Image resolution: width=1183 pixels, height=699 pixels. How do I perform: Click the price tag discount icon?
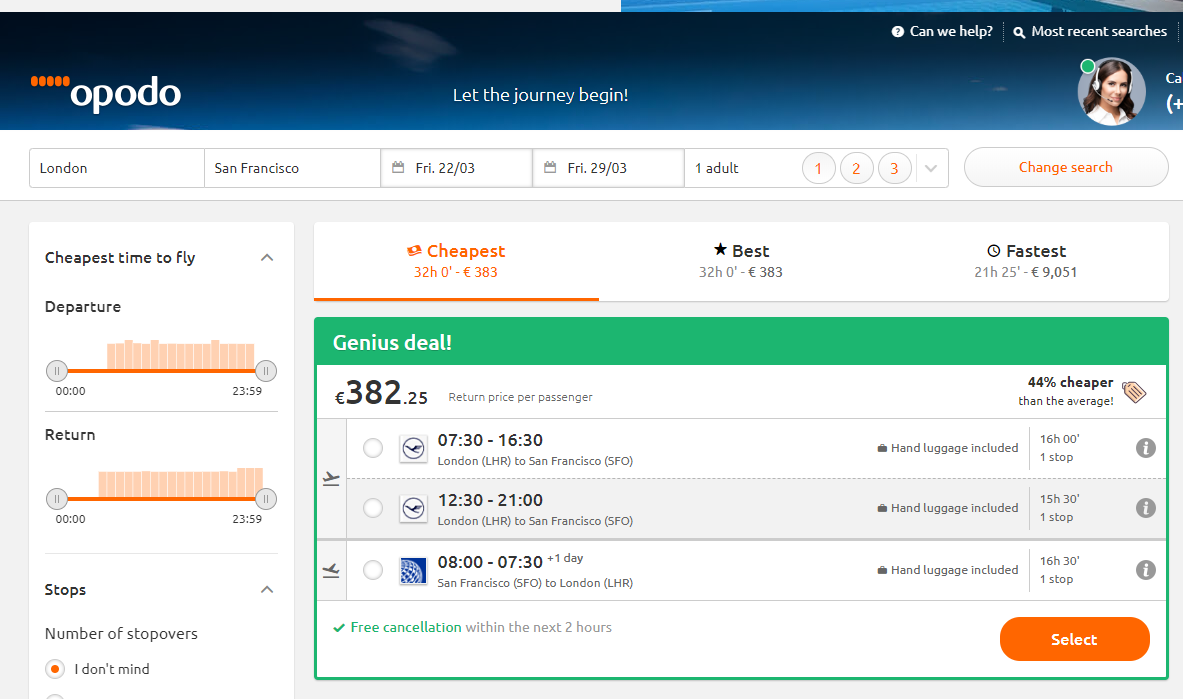click(1134, 391)
